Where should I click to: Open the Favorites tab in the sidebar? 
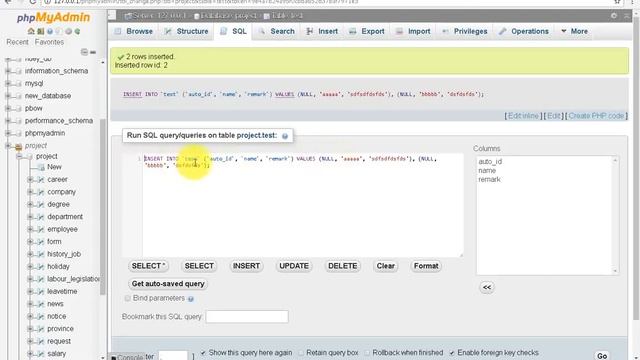(x=49, y=42)
